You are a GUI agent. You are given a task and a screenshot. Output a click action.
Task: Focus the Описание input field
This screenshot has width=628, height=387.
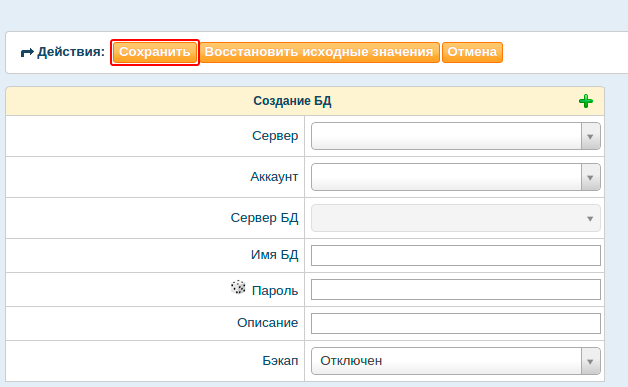click(456, 323)
